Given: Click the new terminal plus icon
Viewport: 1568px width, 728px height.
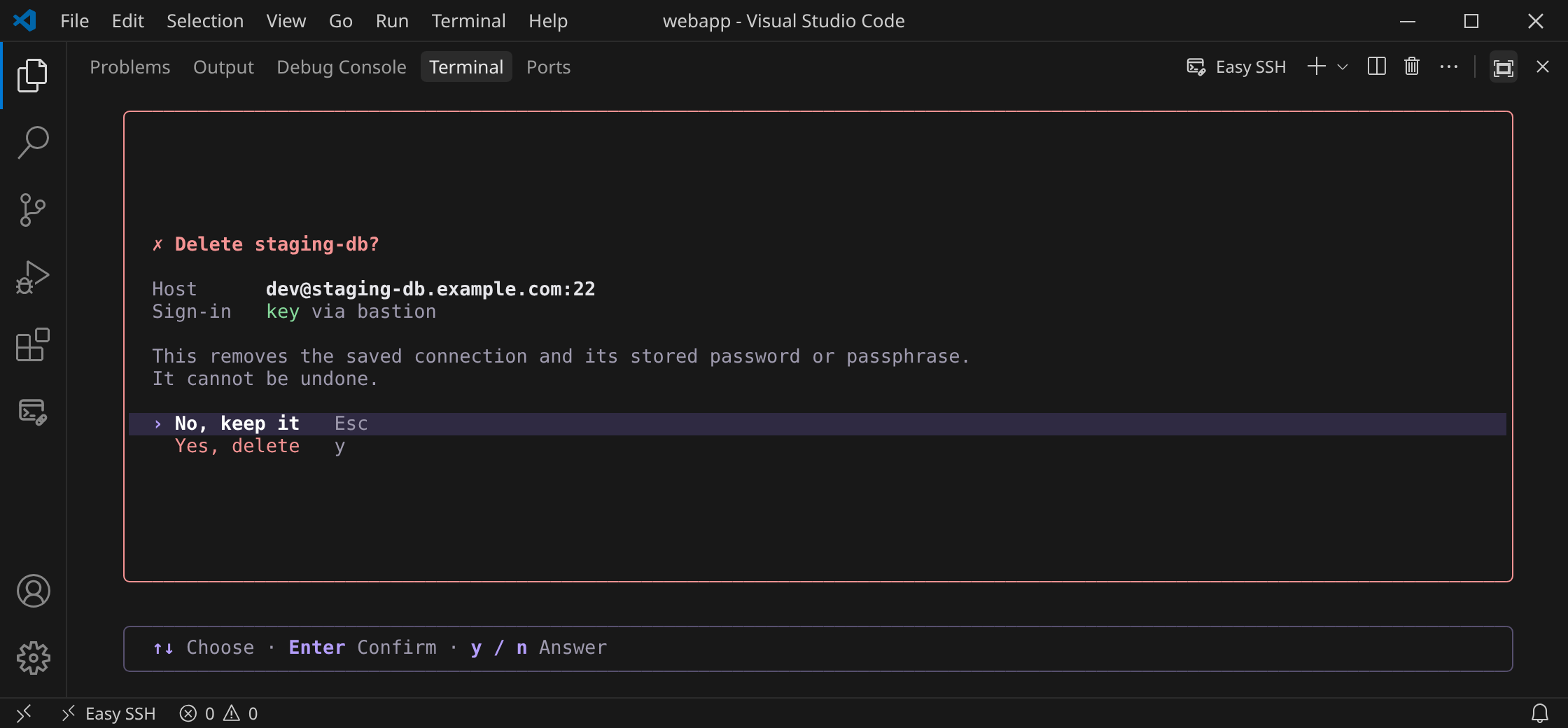Looking at the screenshot, I should coord(1317,66).
